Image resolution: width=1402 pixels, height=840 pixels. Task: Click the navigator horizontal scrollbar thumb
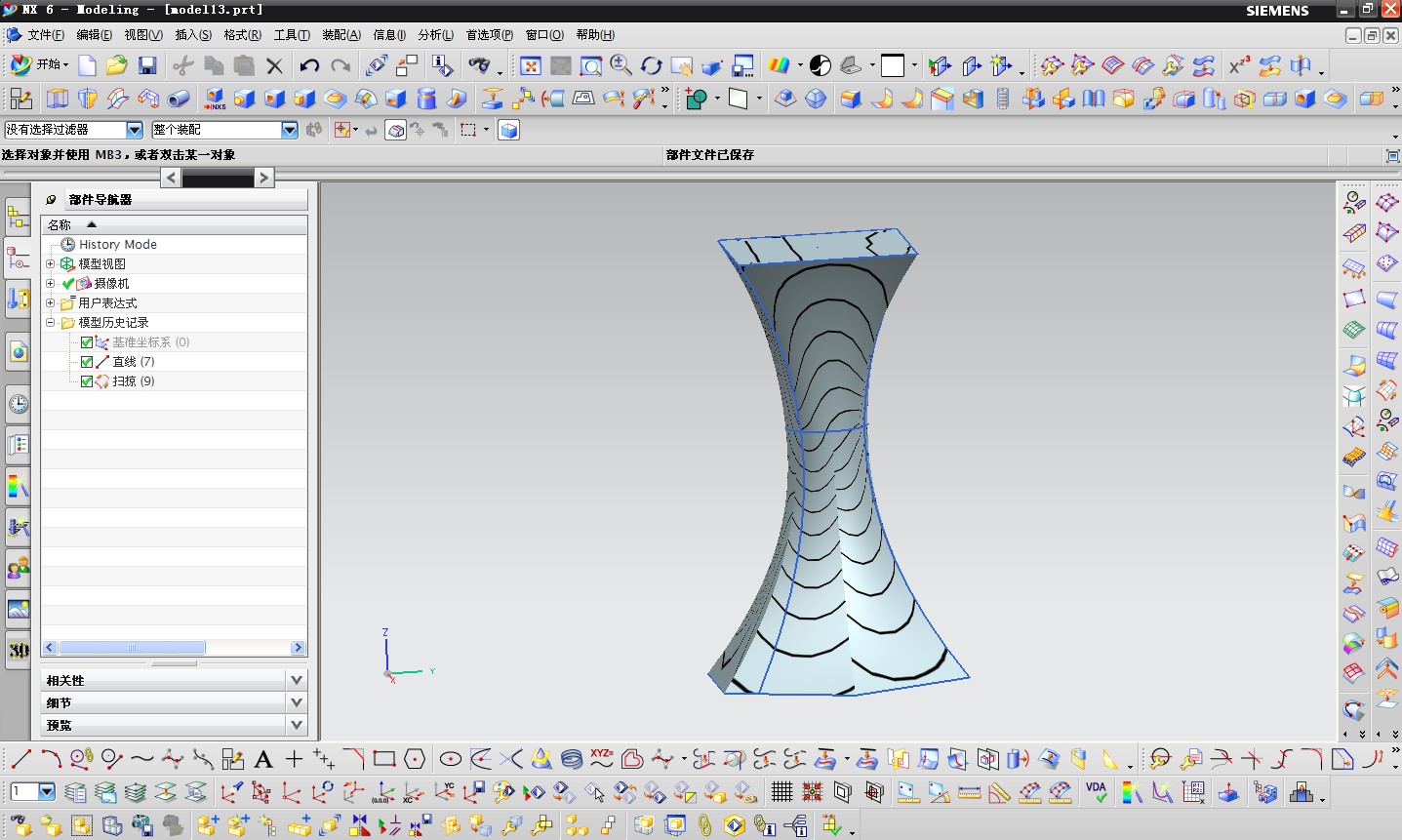pos(132,648)
